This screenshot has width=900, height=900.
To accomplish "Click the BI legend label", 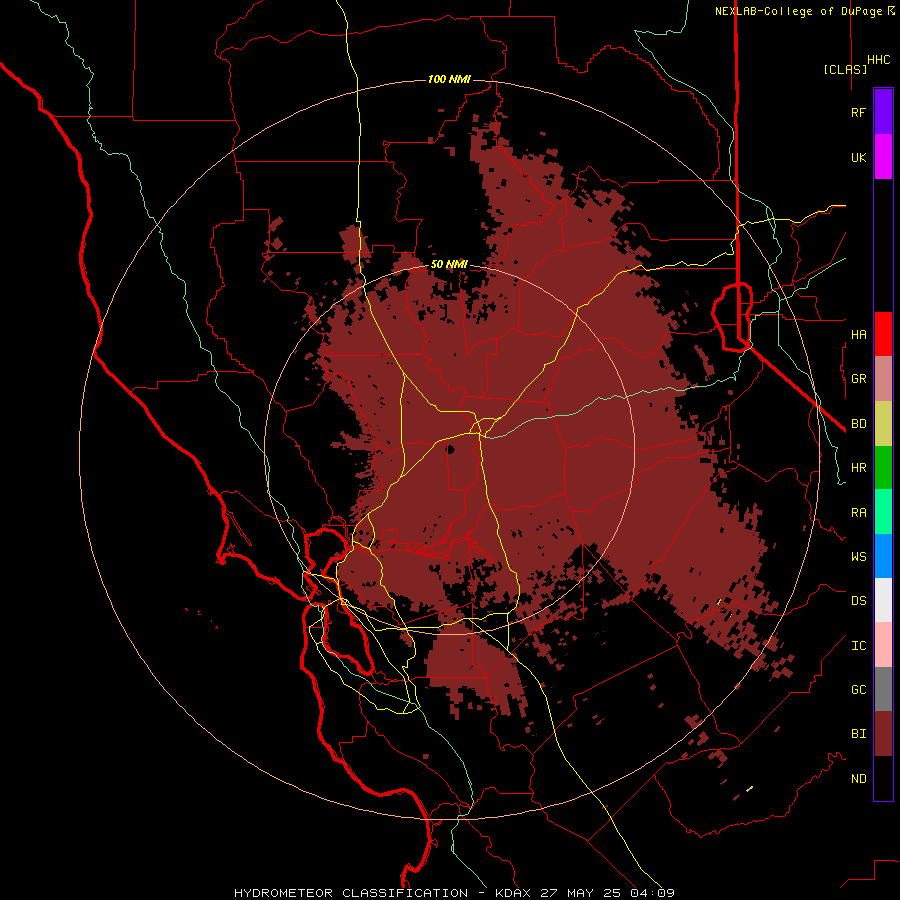I will (x=858, y=734).
